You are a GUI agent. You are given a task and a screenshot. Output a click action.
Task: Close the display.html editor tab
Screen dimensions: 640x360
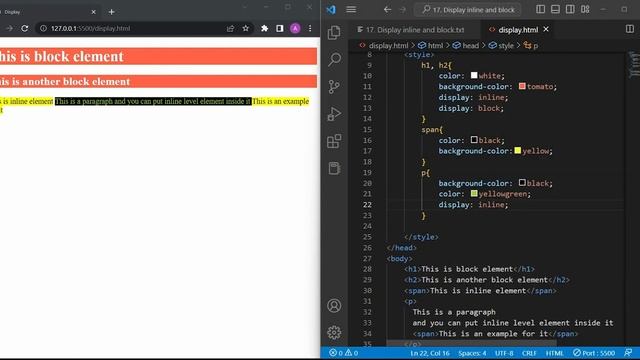546,29
